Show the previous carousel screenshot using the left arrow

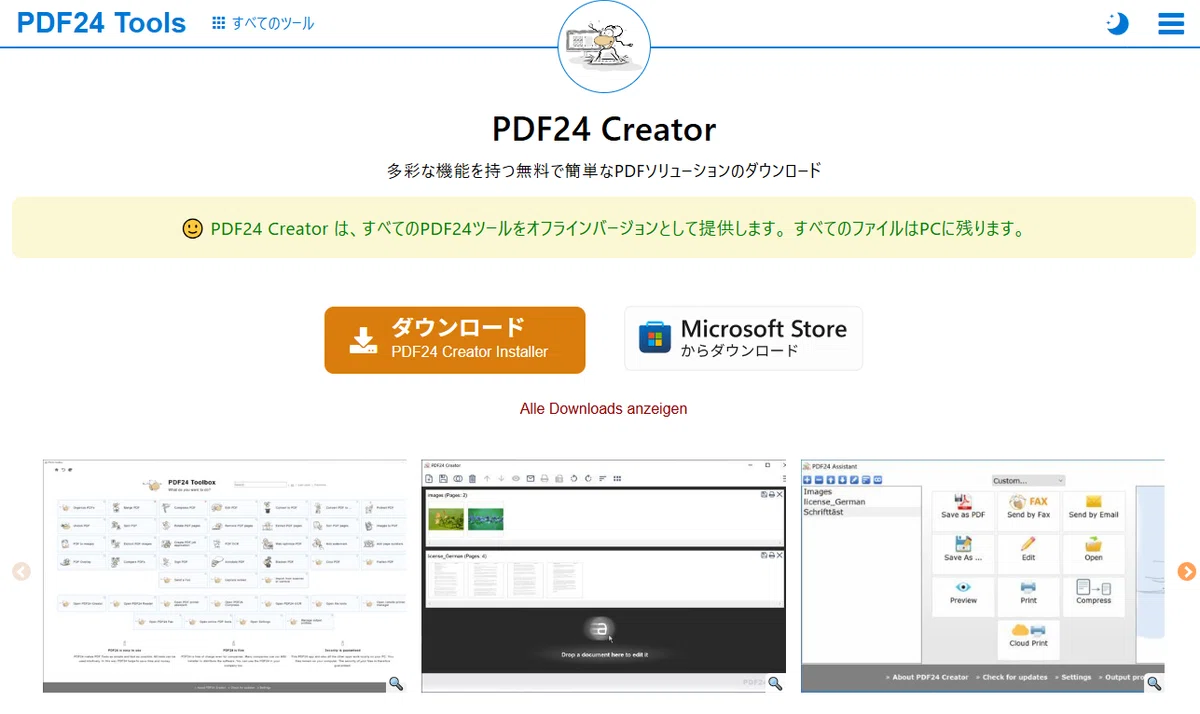[x=21, y=571]
